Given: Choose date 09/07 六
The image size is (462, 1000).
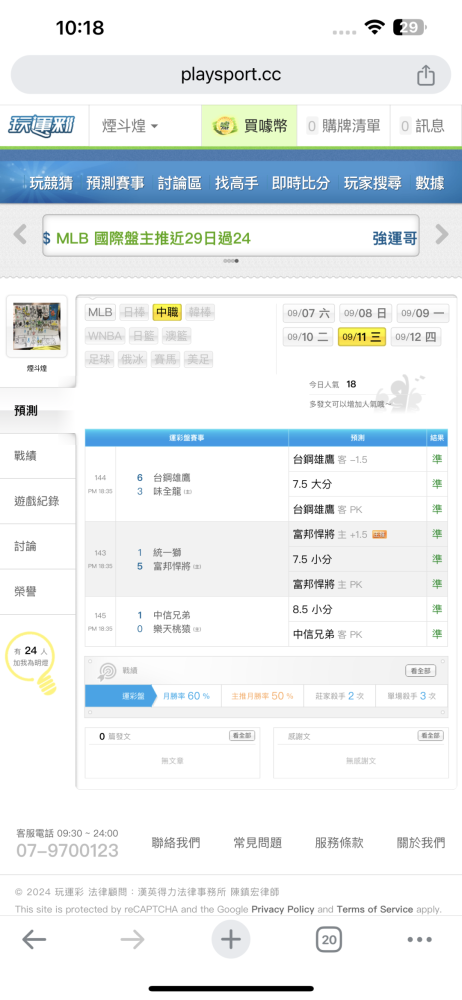Looking at the screenshot, I should [309, 313].
